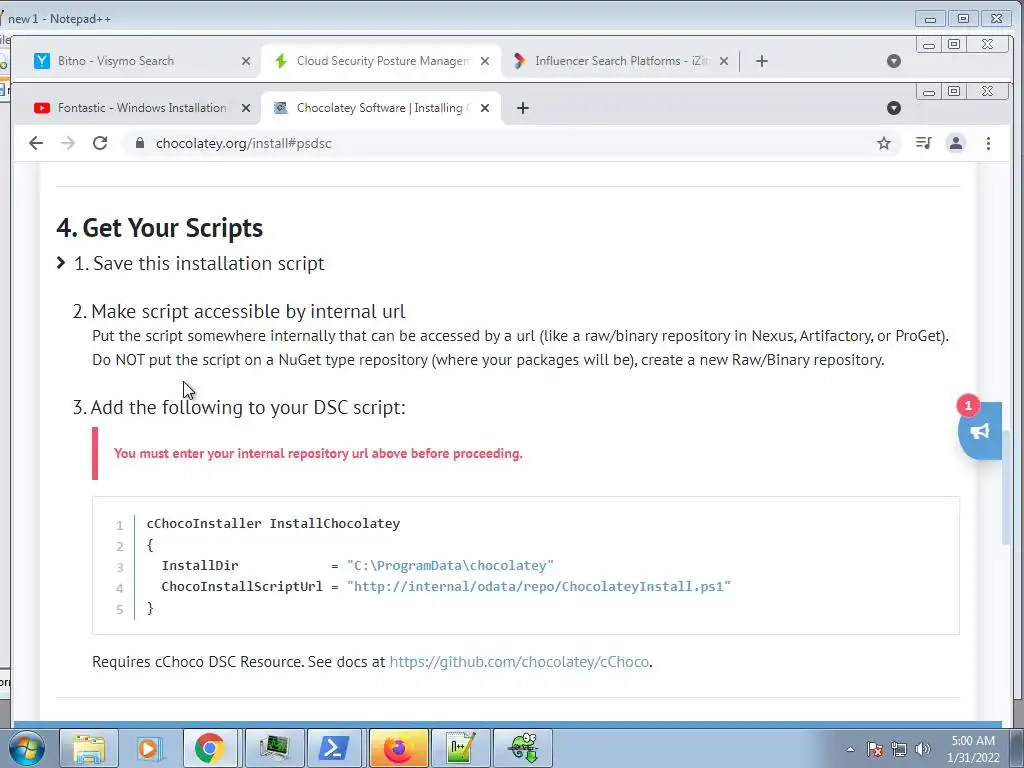Click the address bar URL chocolatey.org/install#psdsc
The image size is (1024, 768).
pos(244,143)
